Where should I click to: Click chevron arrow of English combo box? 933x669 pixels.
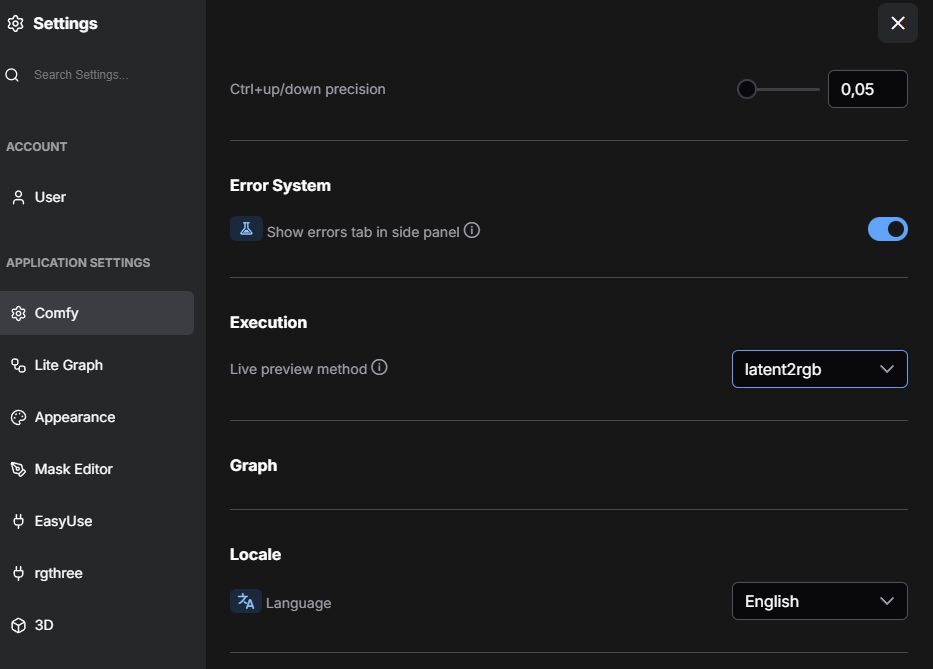[x=887, y=601]
